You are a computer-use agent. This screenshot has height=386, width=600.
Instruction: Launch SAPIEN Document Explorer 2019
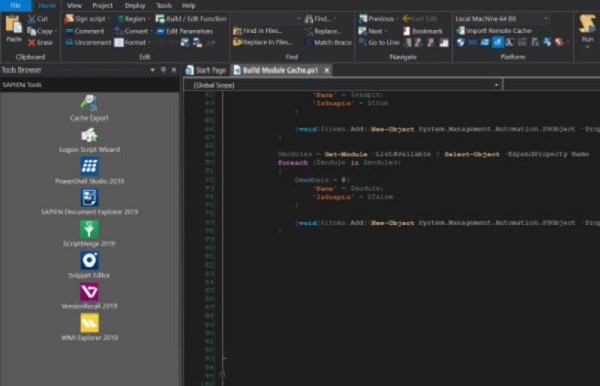click(x=89, y=202)
